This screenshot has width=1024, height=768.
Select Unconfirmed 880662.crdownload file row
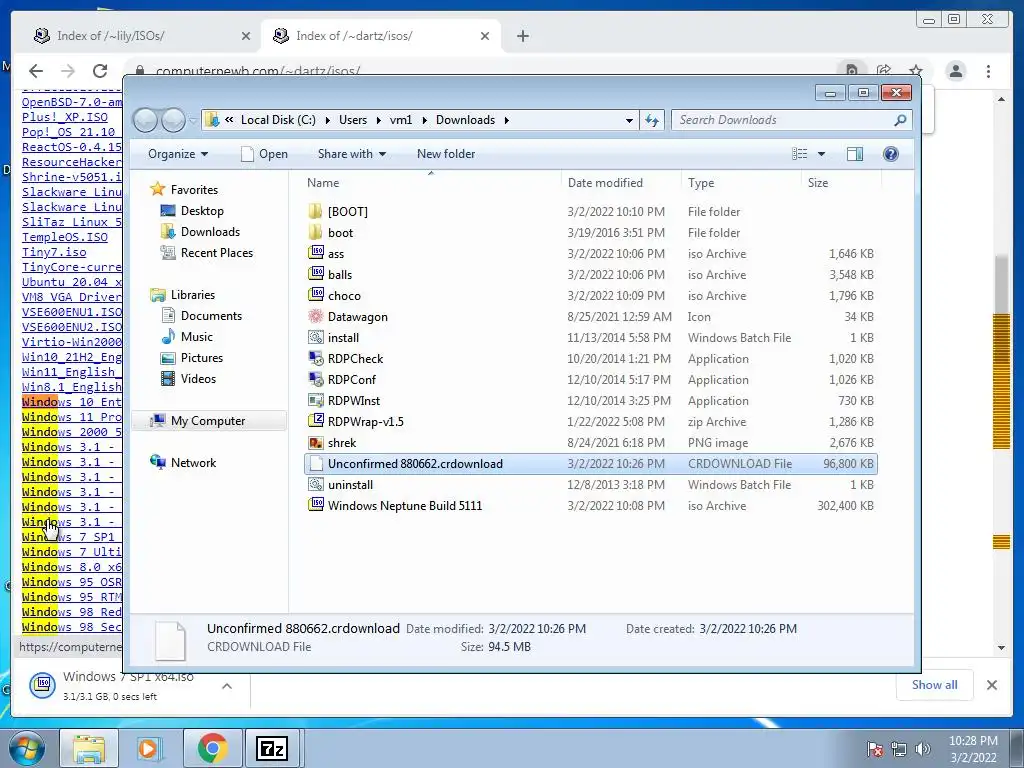pyautogui.click(x=590, y=464)
